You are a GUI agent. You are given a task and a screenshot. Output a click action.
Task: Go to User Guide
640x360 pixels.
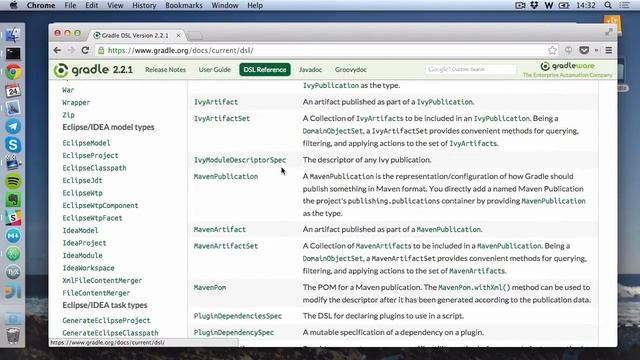[x=215, y=70]
